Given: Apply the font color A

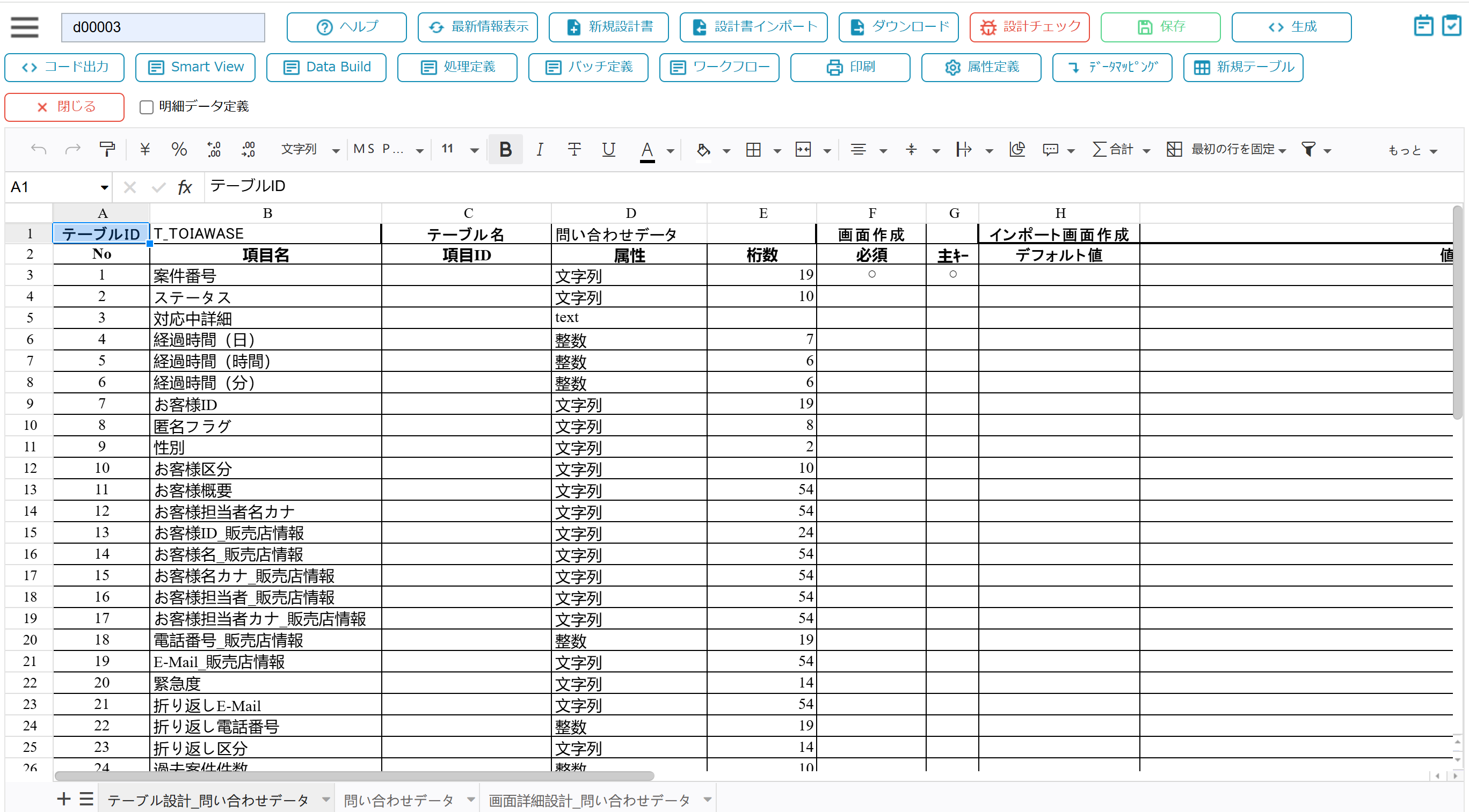Looking at the screenshot, I should tap(646, 150).
